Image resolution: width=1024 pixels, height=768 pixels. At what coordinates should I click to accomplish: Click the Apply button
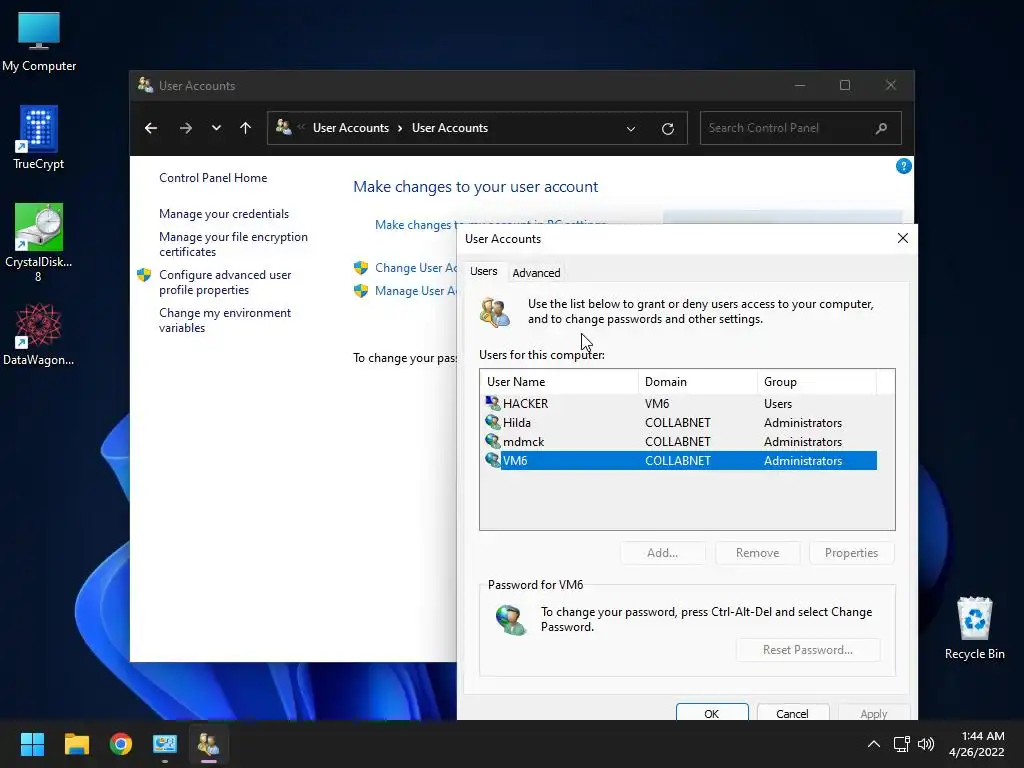click(x=873, y=713)
